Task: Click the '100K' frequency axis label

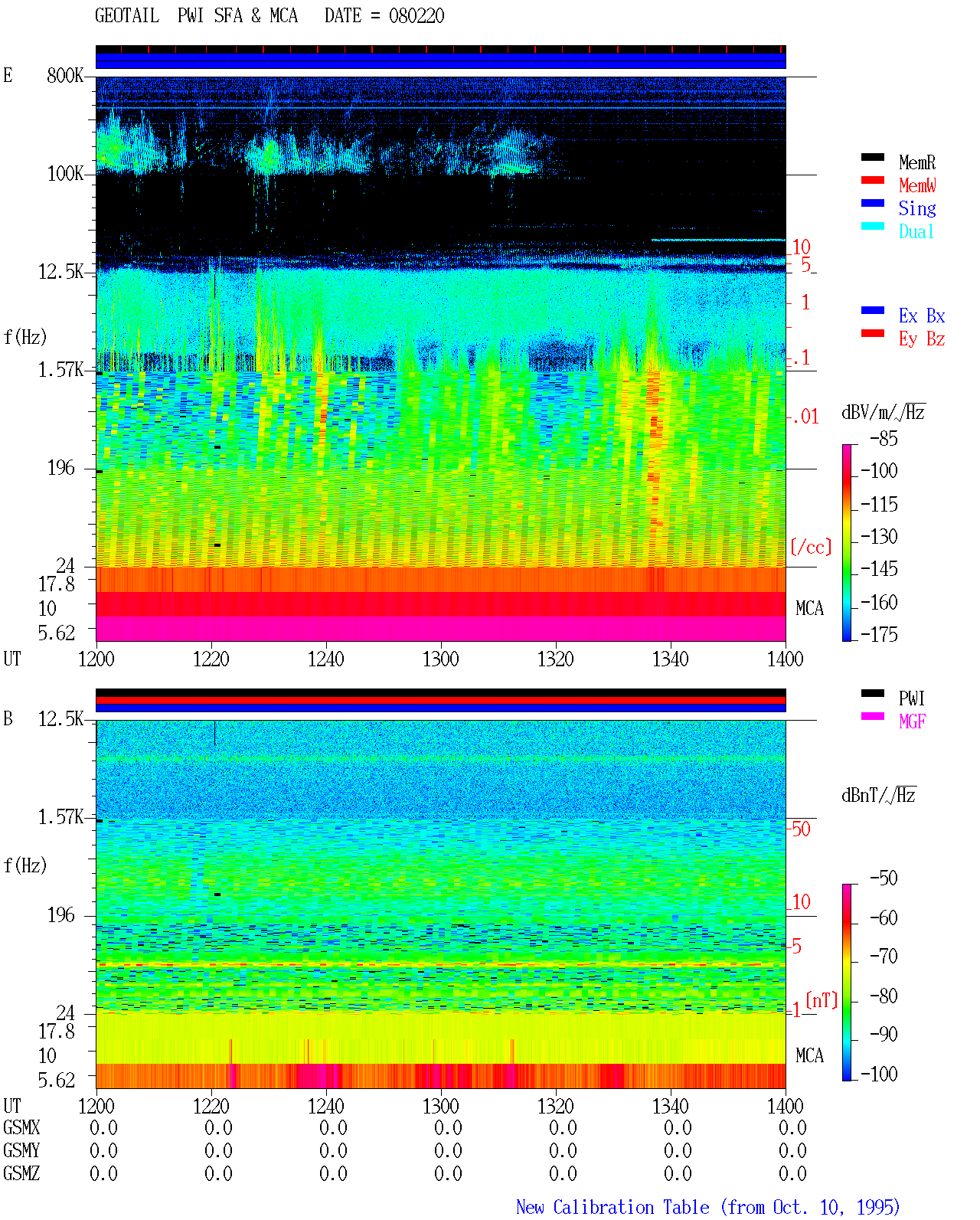Action: 65,173
